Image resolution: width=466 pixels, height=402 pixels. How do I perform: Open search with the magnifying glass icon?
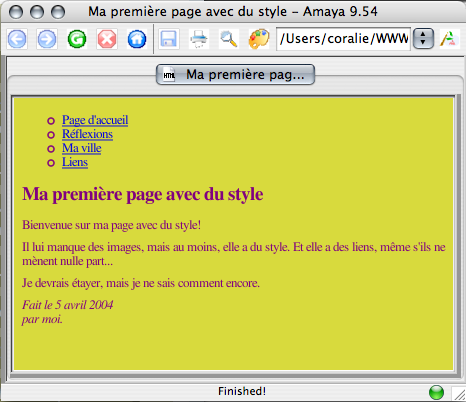pyautogui.click(x=229, y=39)
